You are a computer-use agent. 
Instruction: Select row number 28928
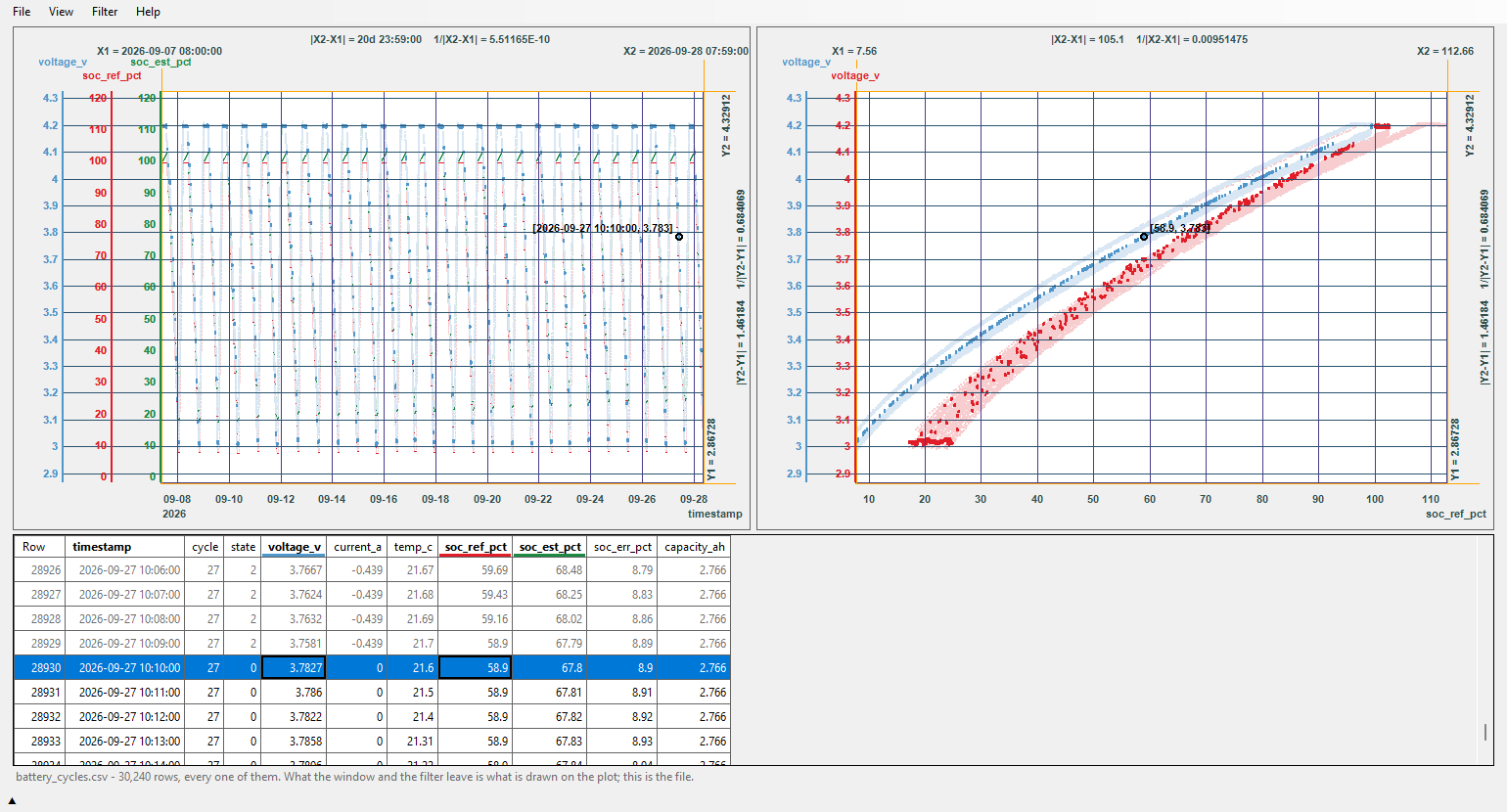39,618
